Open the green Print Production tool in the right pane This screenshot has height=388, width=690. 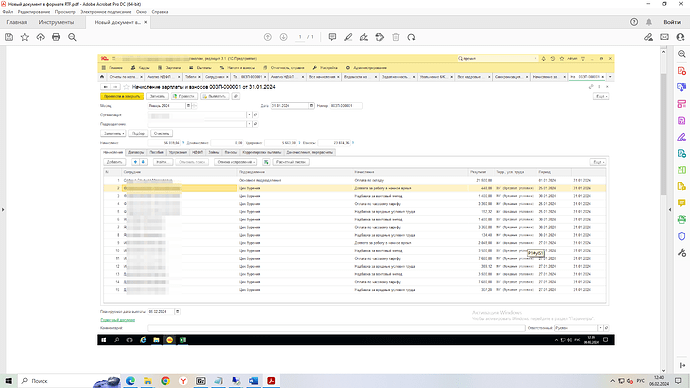coord(682,220)
